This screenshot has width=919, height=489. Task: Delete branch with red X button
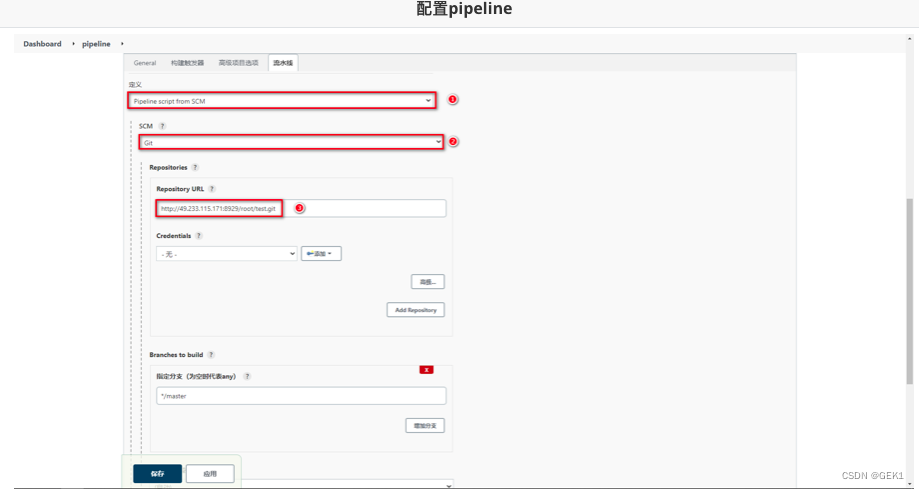coord(426,369)
